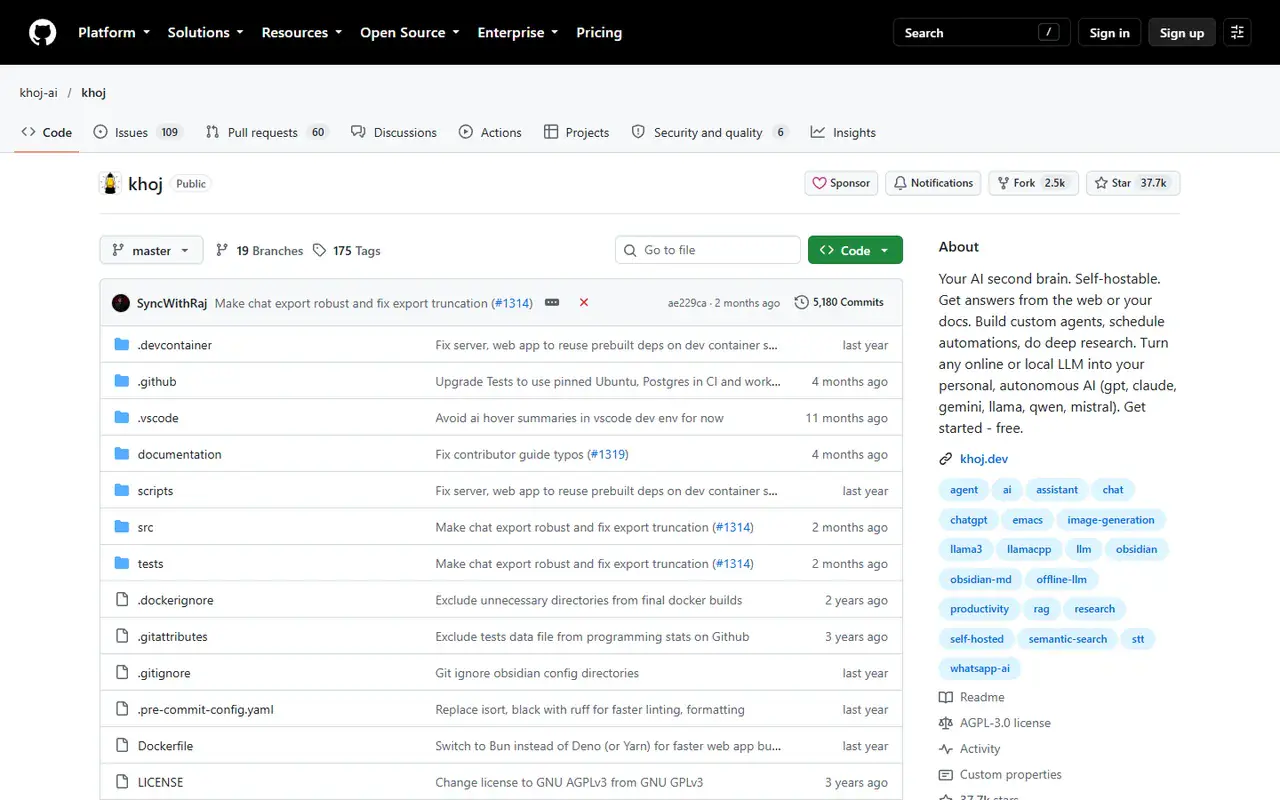
Task: Open the appearance settings icon button
Action: coord(1237,33)
